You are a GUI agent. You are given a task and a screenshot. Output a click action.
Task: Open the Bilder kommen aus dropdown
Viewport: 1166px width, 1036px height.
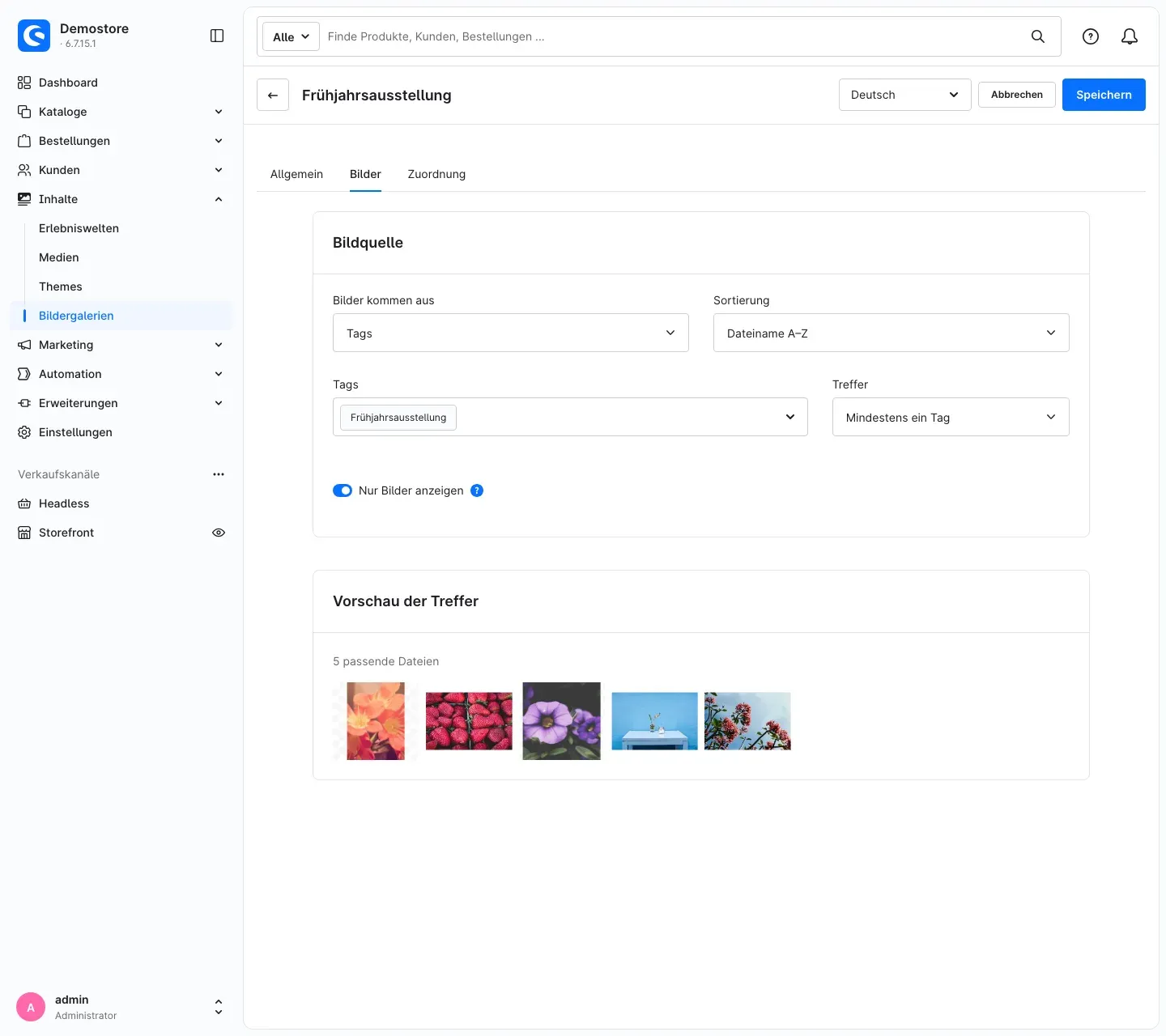click(511, 333)
